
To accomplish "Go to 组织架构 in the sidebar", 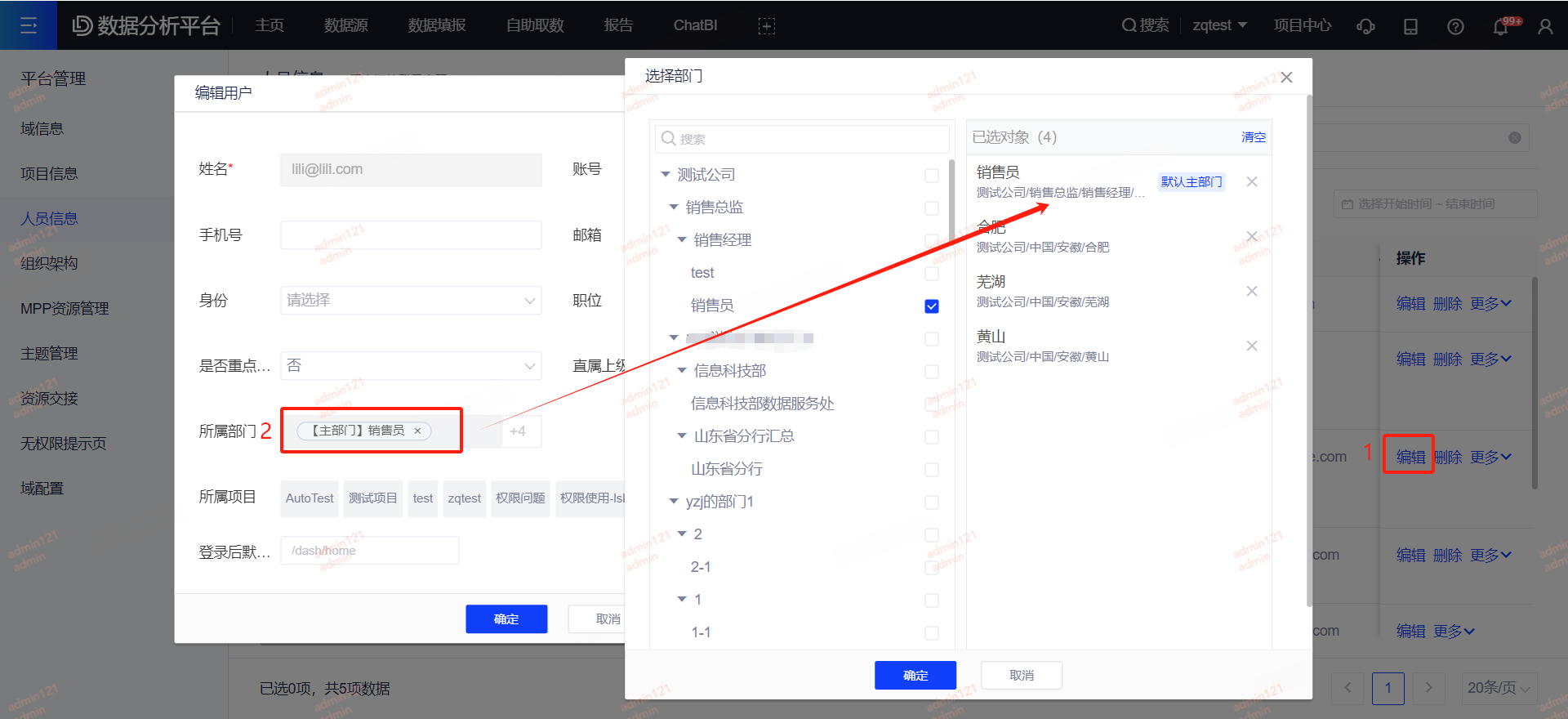I will [49, 263].
